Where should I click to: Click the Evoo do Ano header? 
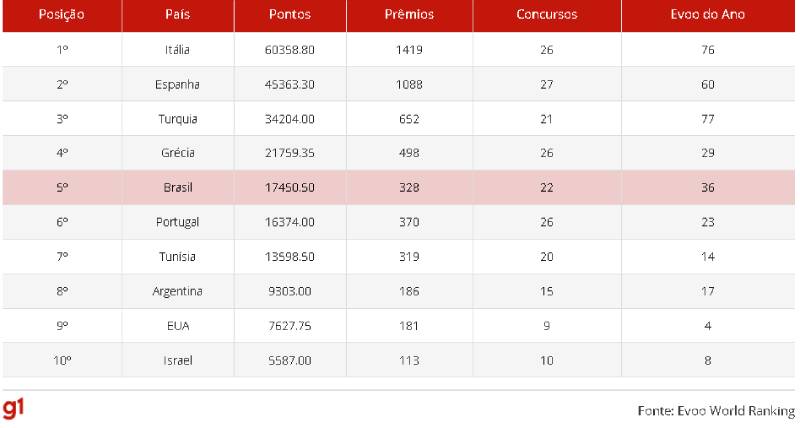[x=708, y=14]
